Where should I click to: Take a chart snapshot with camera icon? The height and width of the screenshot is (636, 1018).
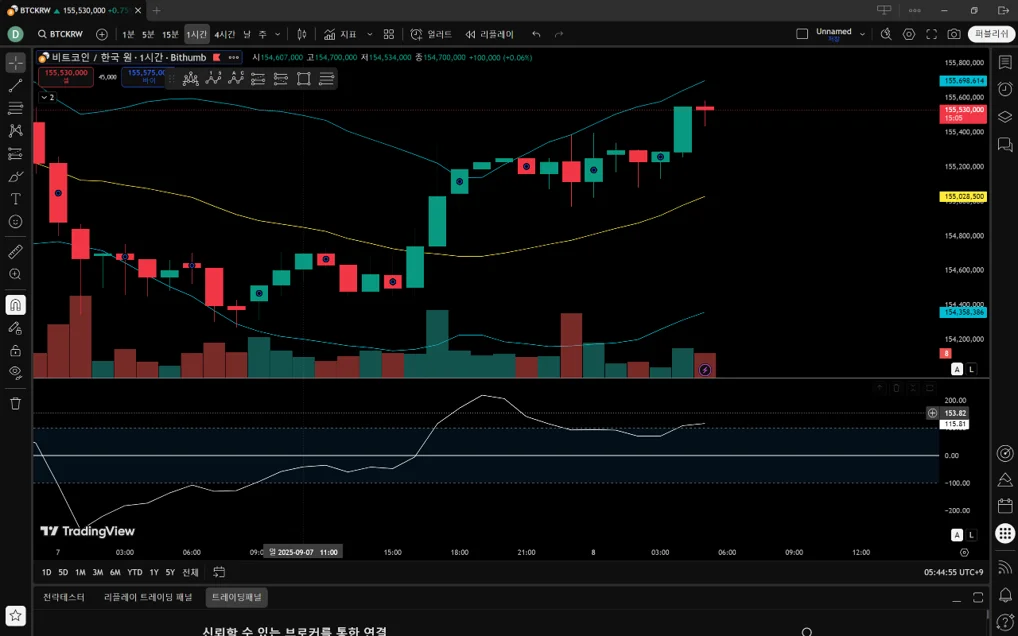click(954, 34)
